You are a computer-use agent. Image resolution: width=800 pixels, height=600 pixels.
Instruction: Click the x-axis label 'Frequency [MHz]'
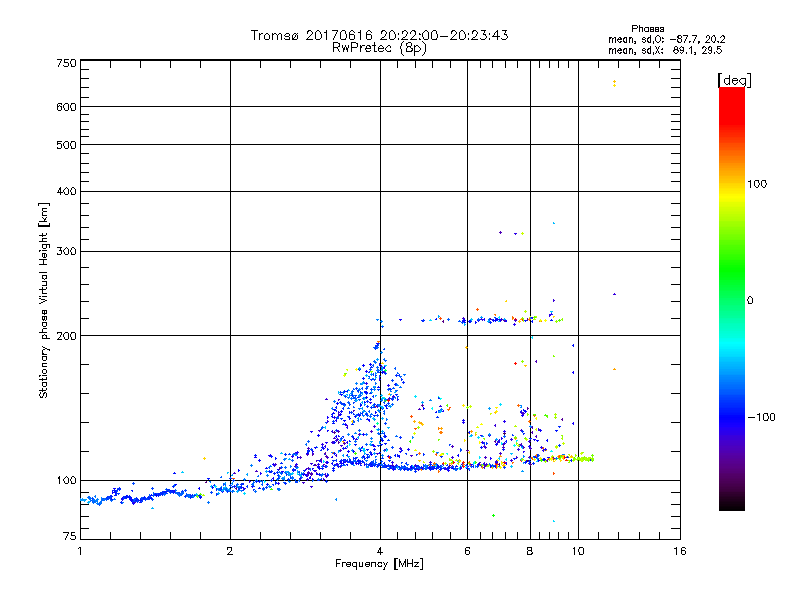point(379,564)
